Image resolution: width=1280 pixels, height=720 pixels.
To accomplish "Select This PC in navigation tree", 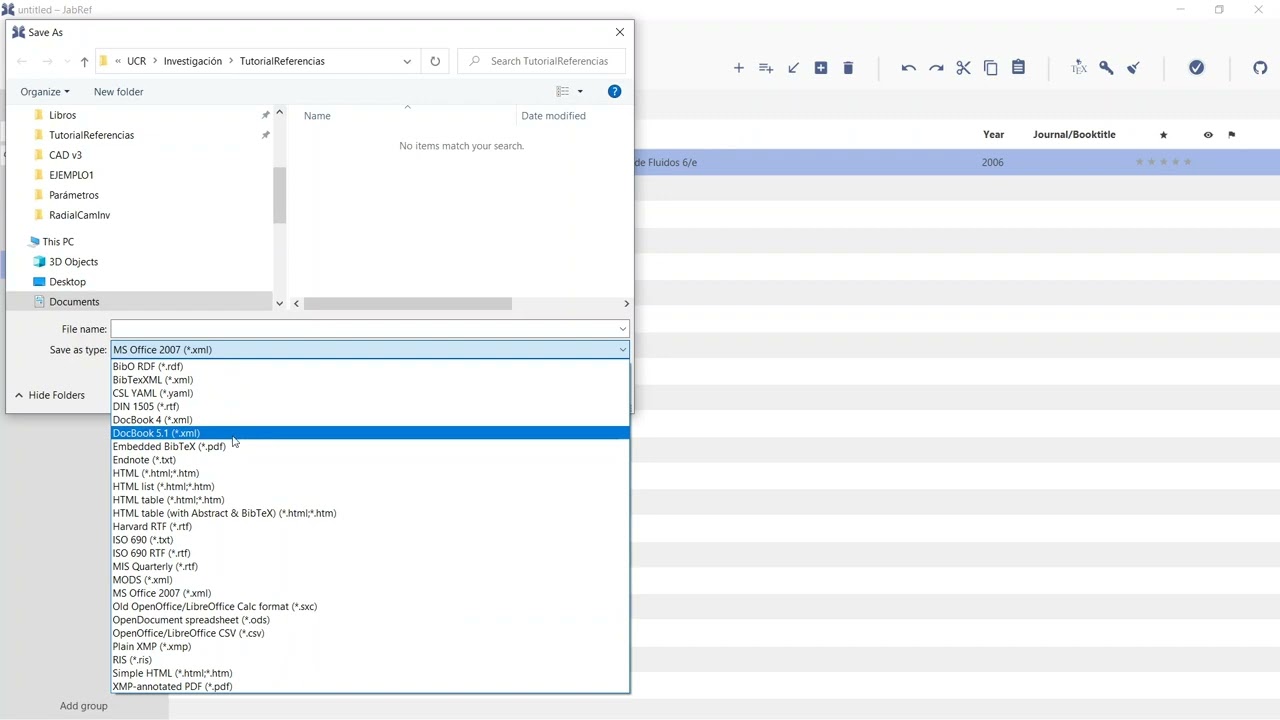I will tap(58, 242).
